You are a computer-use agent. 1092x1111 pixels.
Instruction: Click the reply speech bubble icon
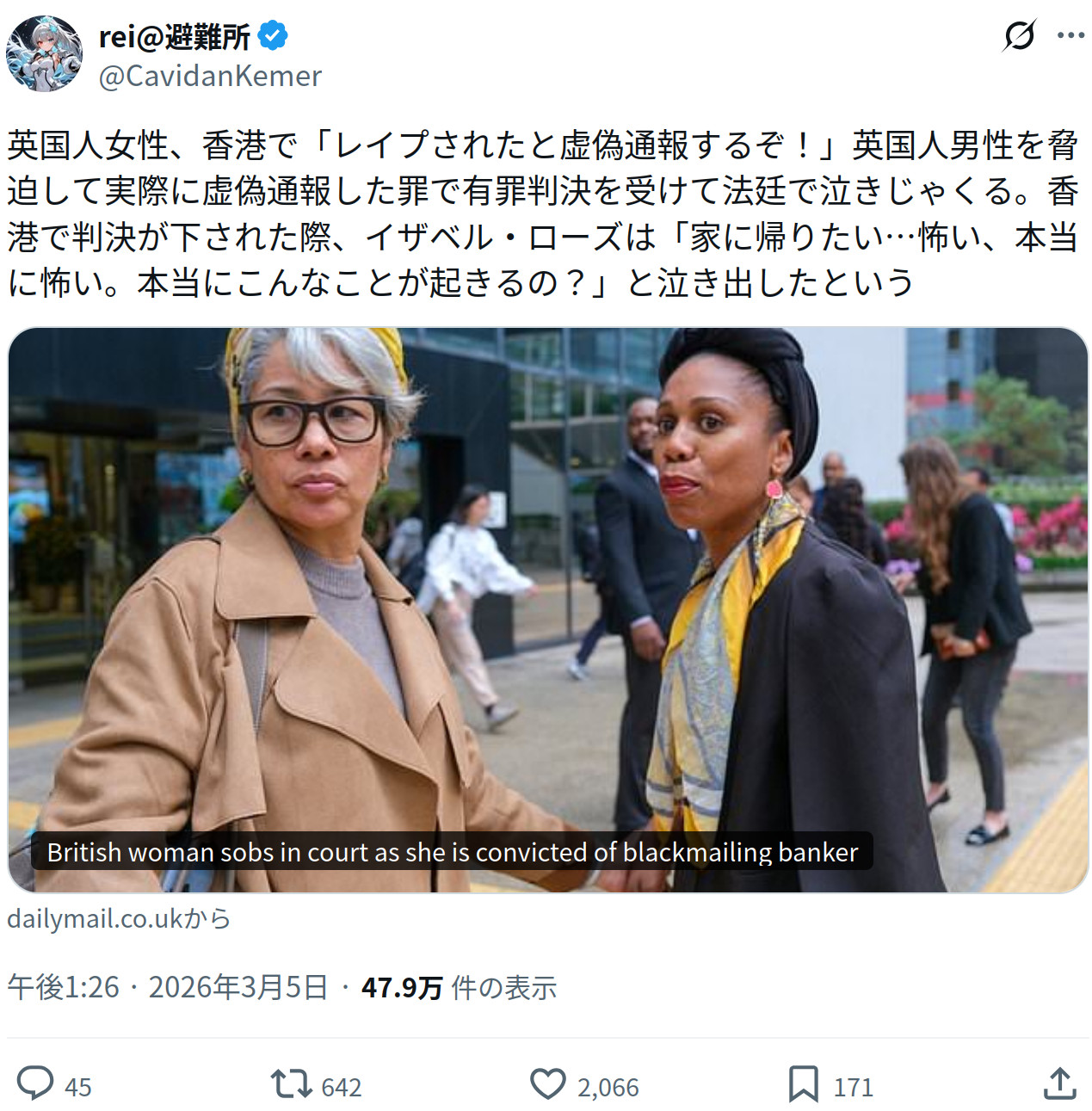pyautogui.click(x=35, y=1084)
